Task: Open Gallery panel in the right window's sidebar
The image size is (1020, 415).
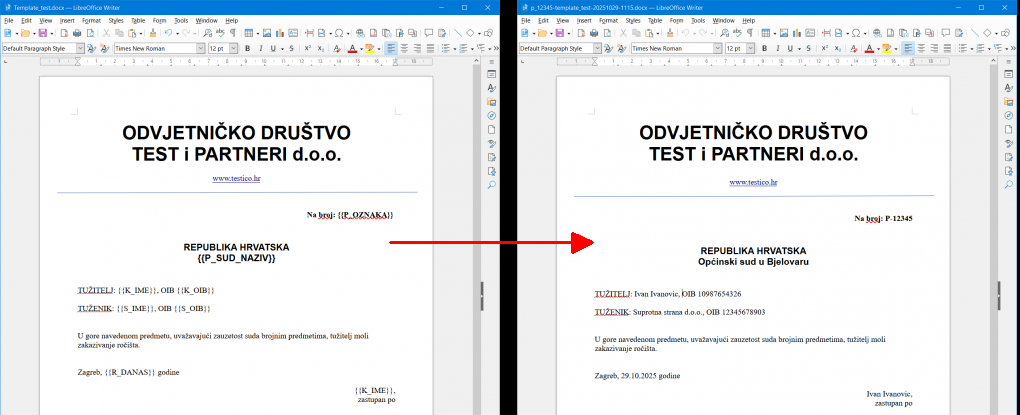Action: (1009, 102)
